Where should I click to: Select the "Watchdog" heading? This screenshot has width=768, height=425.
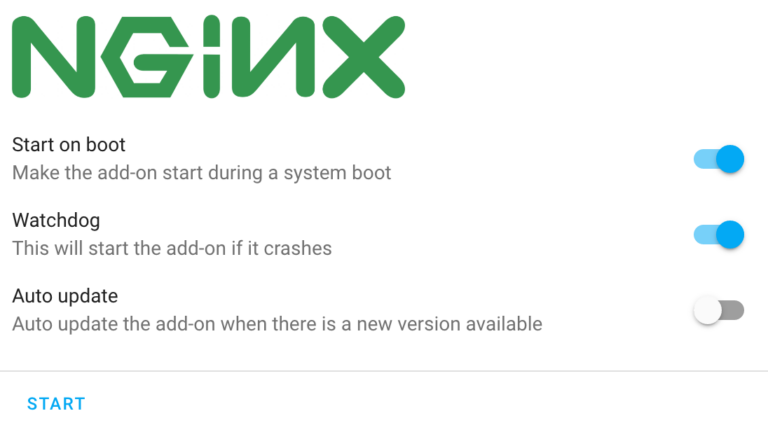tap(56, 221)
